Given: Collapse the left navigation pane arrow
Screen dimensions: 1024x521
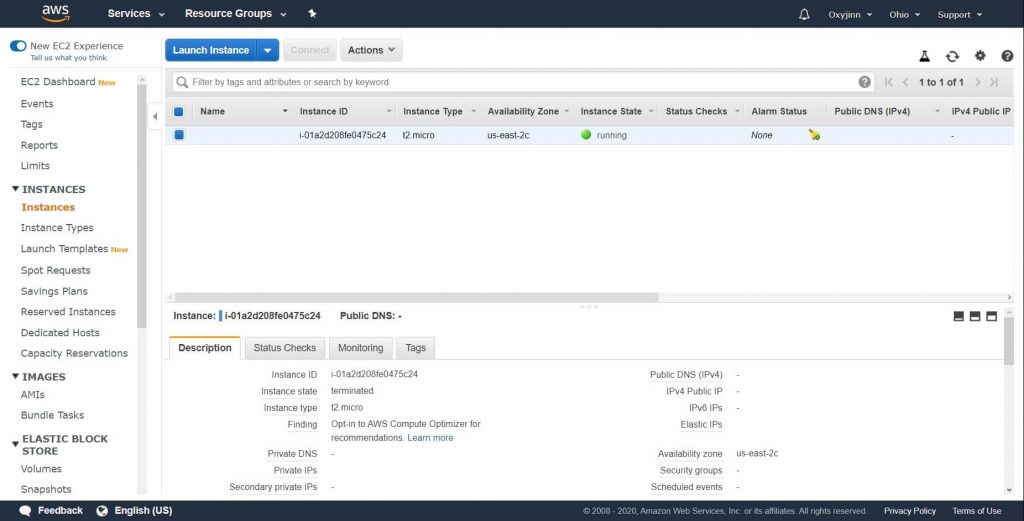Looking at the screenshot, I should pyautogui.click(x=155, y=116).
